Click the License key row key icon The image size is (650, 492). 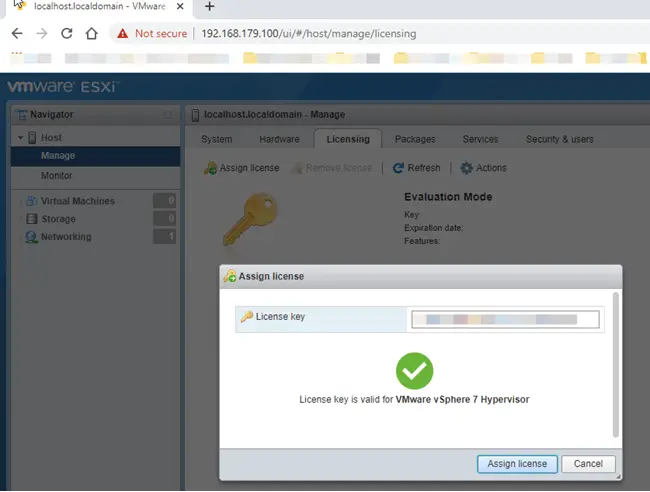247,317
